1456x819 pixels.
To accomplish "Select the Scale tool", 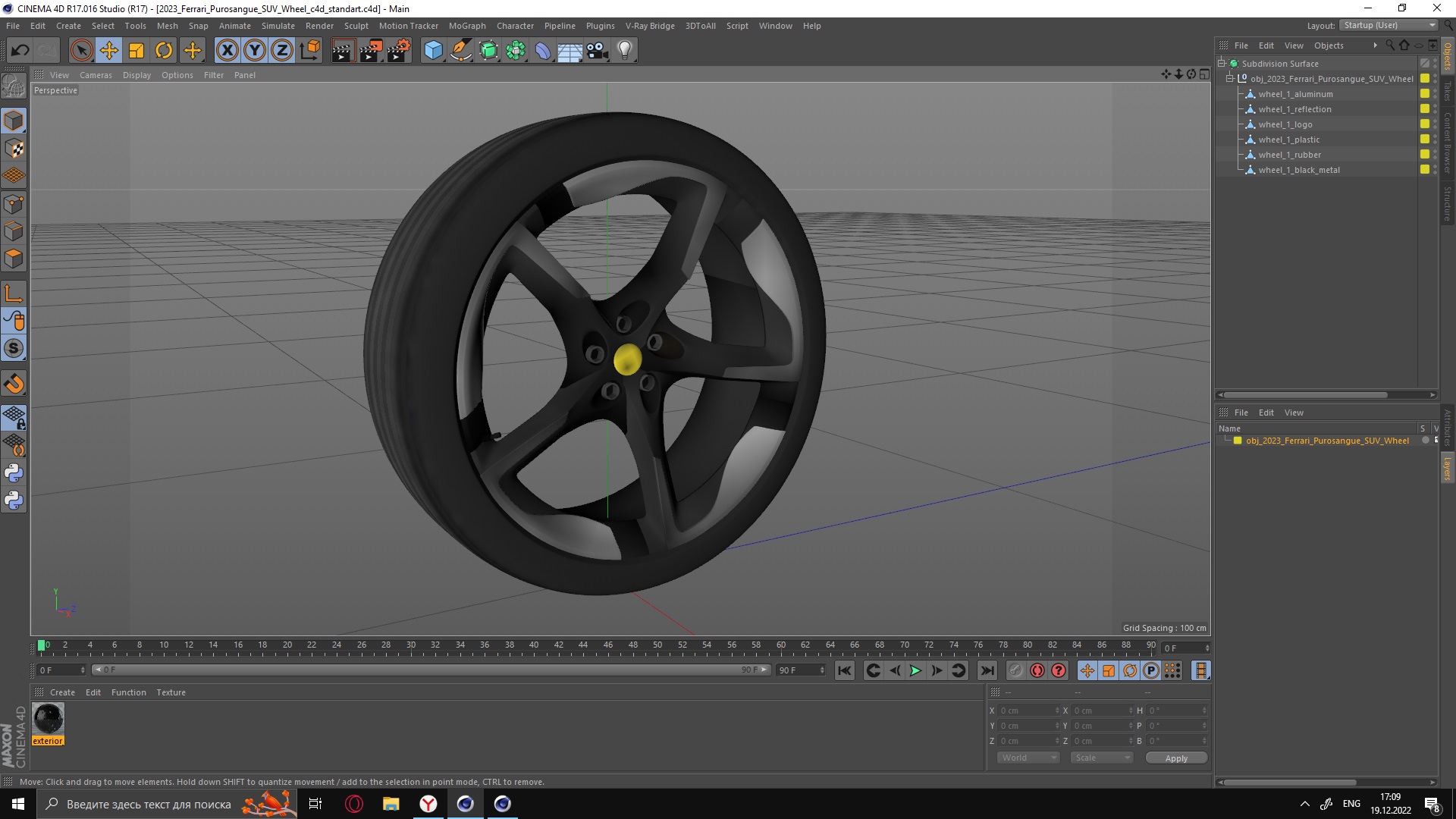I will pyautogui.click(x=136, y=51).
